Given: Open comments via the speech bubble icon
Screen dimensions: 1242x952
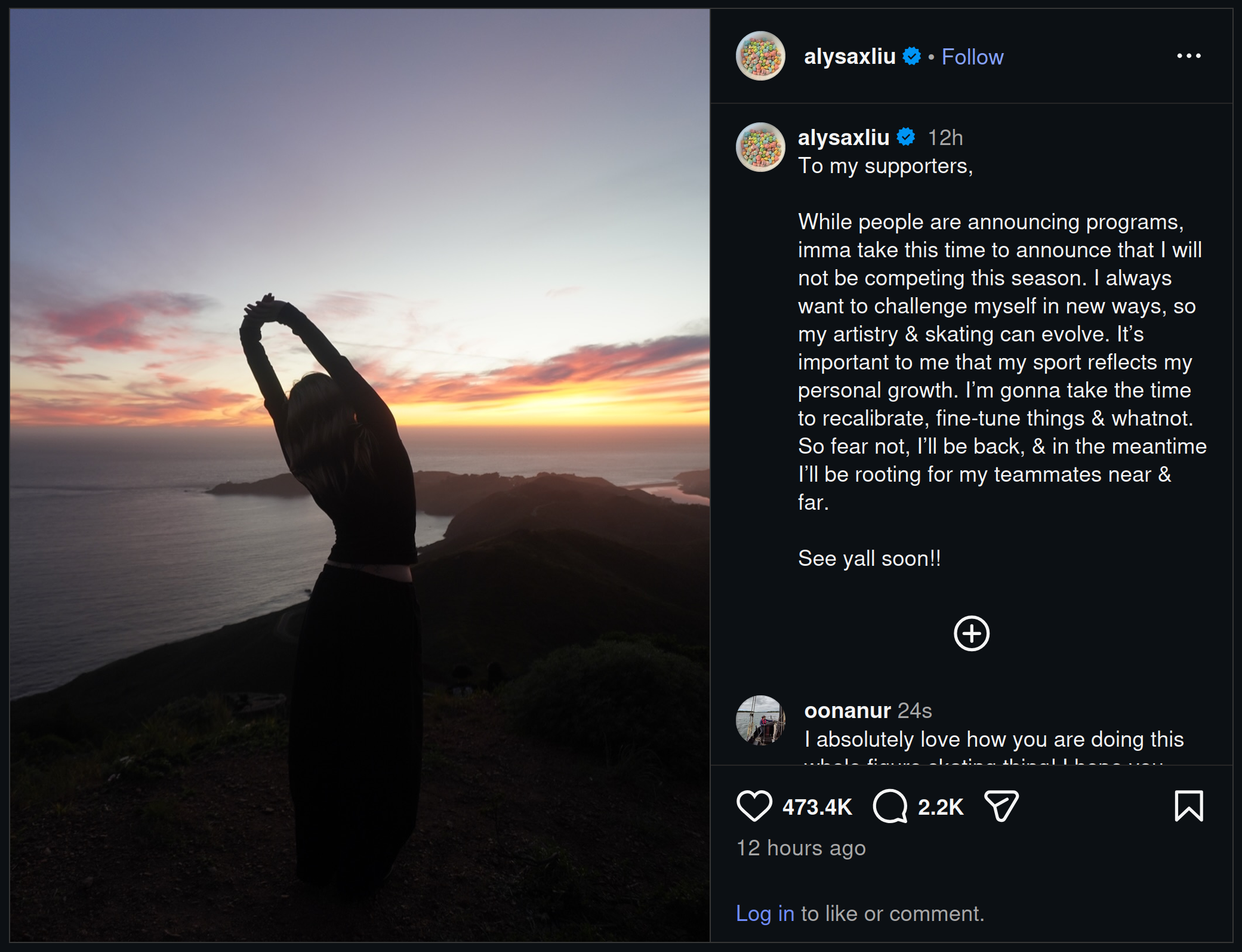Looking at the screenshot, I should [x=890, y=806].
